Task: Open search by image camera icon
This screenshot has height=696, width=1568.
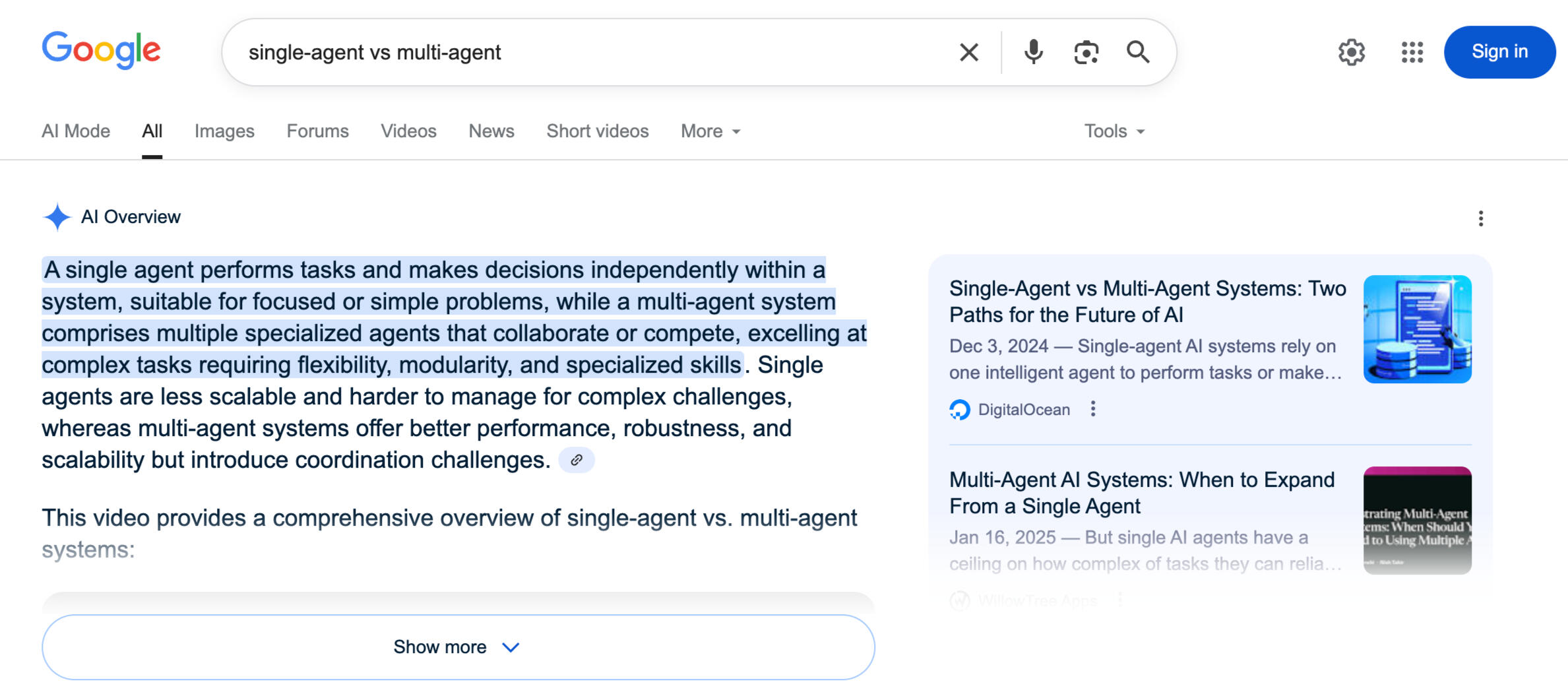Action: coord(1086,52)
